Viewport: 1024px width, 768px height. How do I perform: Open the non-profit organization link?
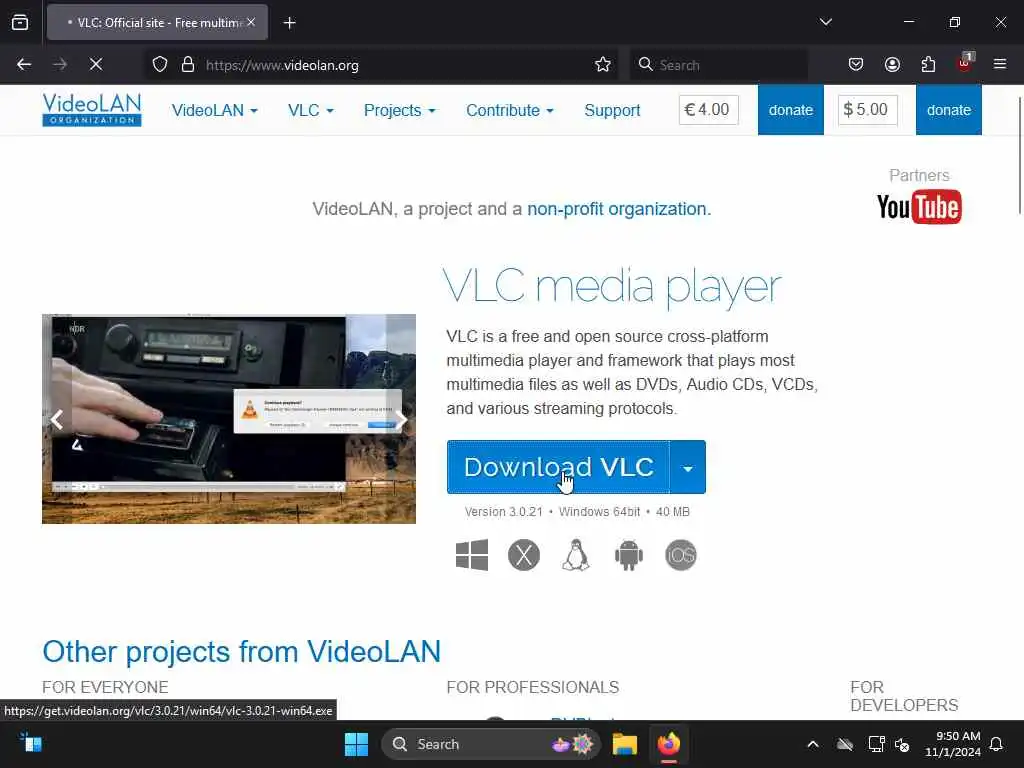coord(618,209)
